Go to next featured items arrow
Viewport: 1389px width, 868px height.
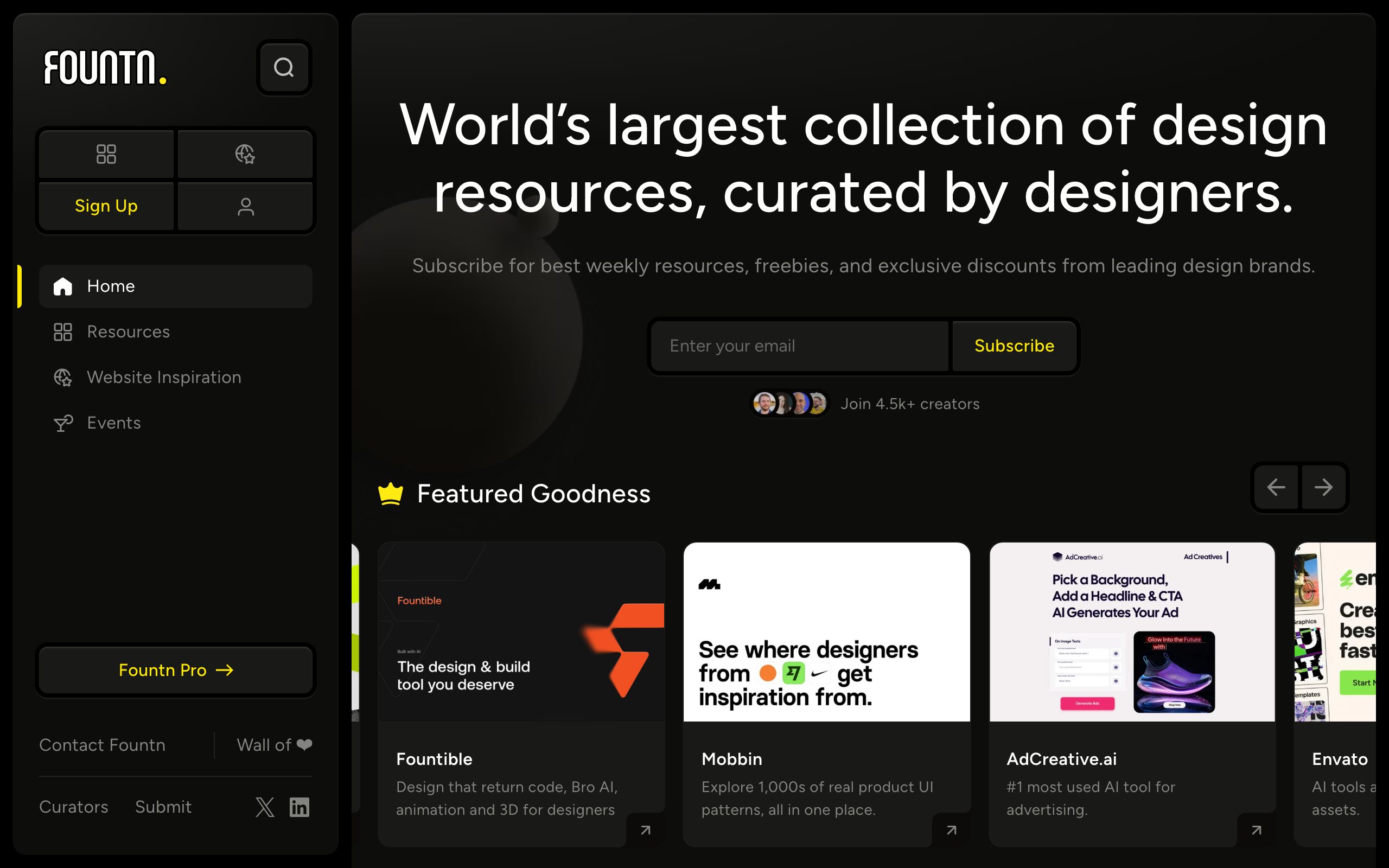(1323, 487)
